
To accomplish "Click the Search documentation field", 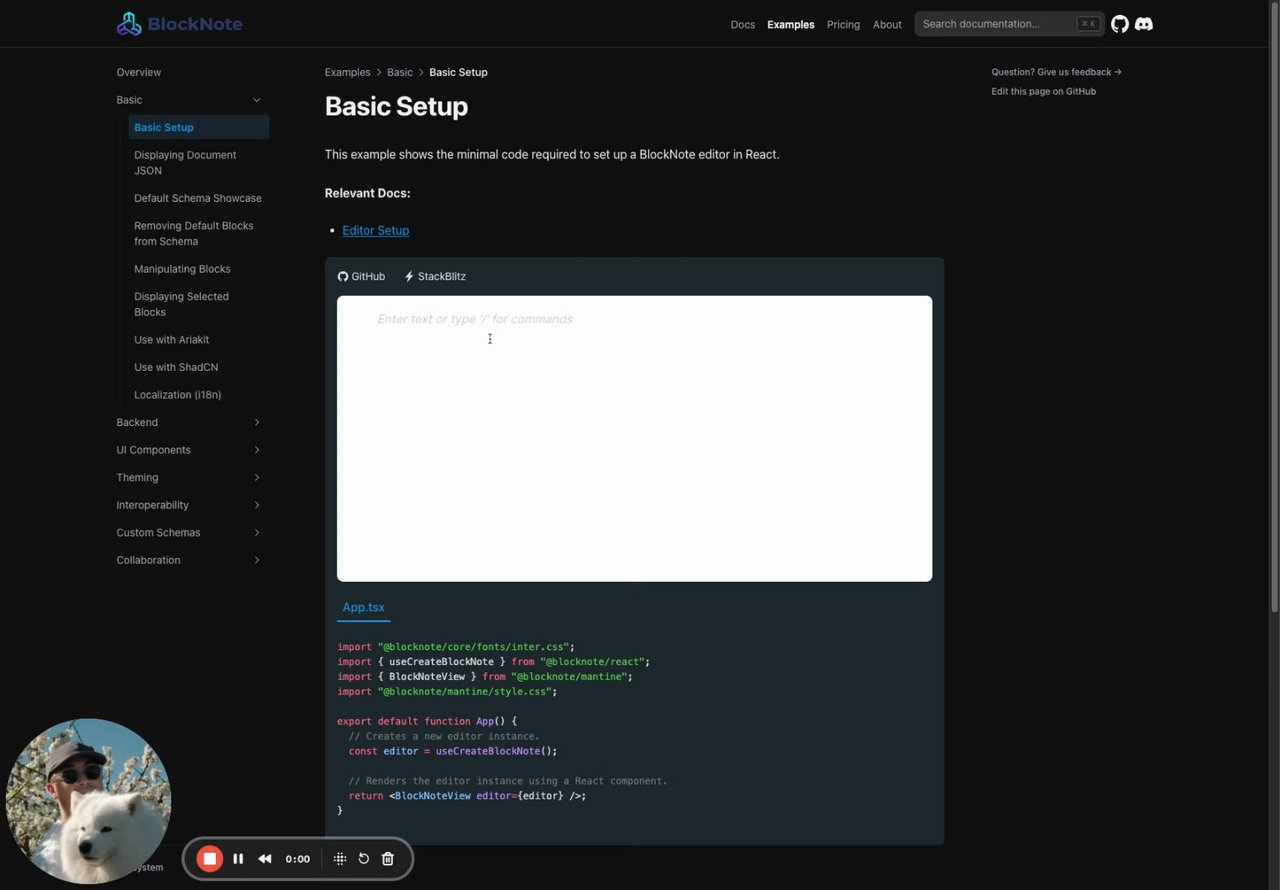I will pos(1009,24).
